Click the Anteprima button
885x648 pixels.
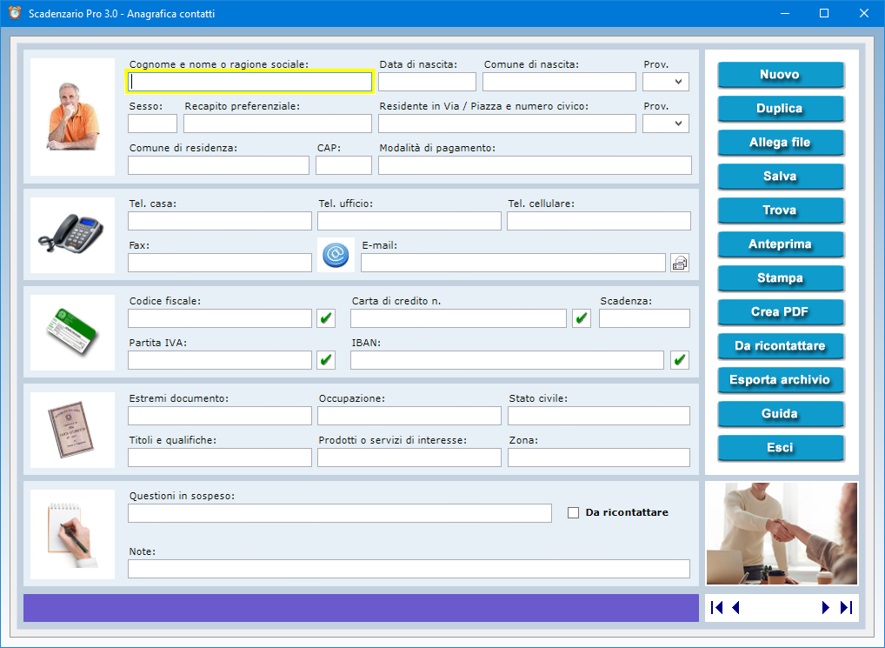781,244
